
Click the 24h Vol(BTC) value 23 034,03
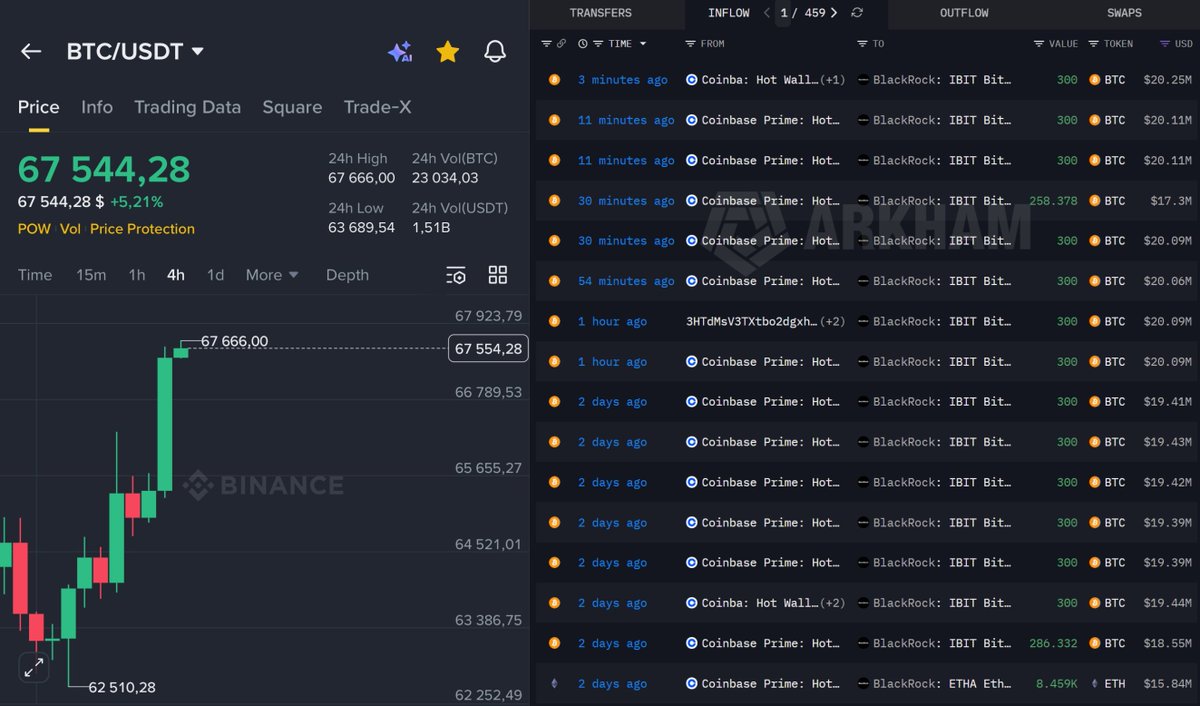pos(445,178)
